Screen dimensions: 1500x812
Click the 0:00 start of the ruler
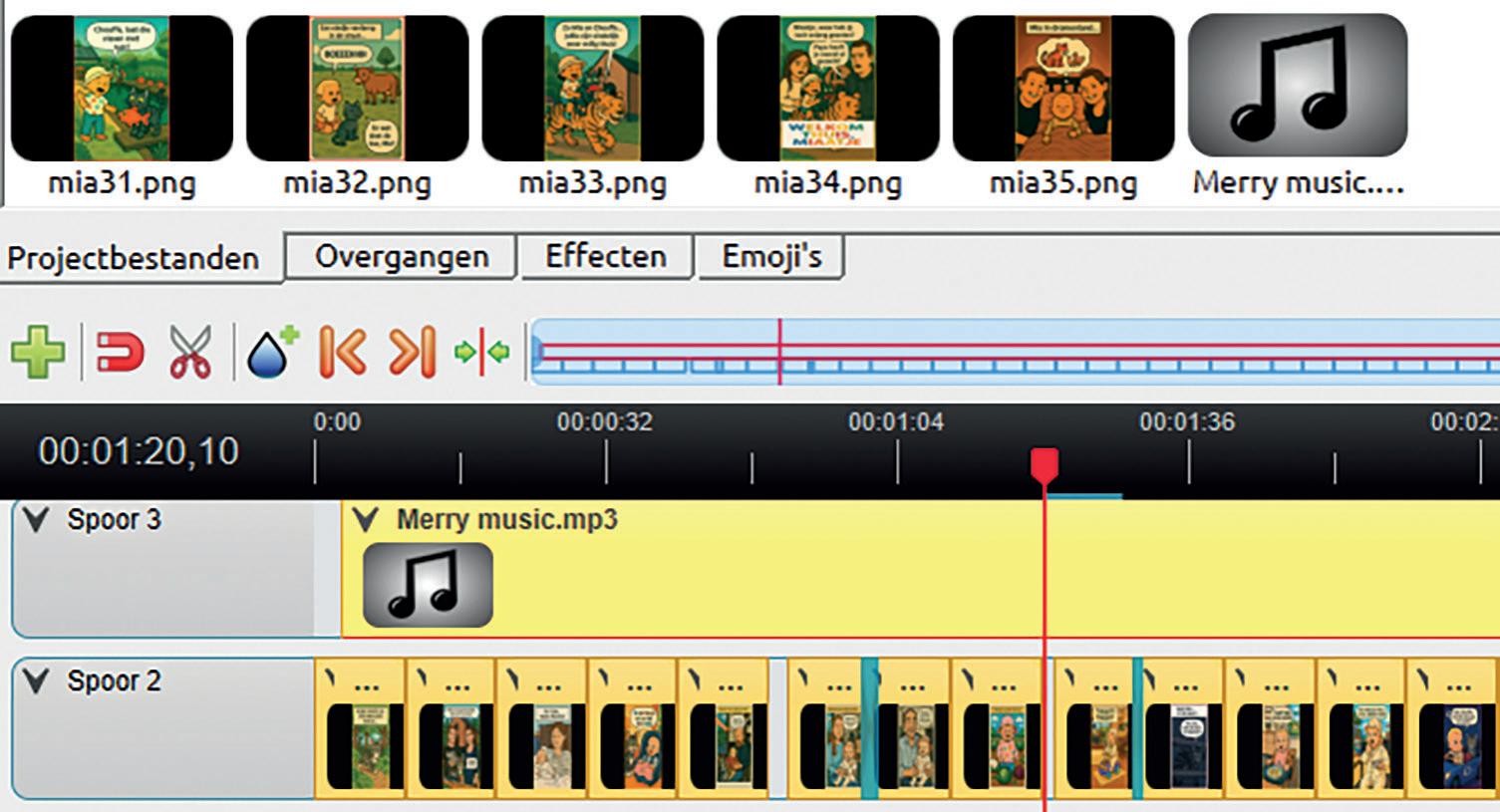pyautogui.click(x=337, y=421)
